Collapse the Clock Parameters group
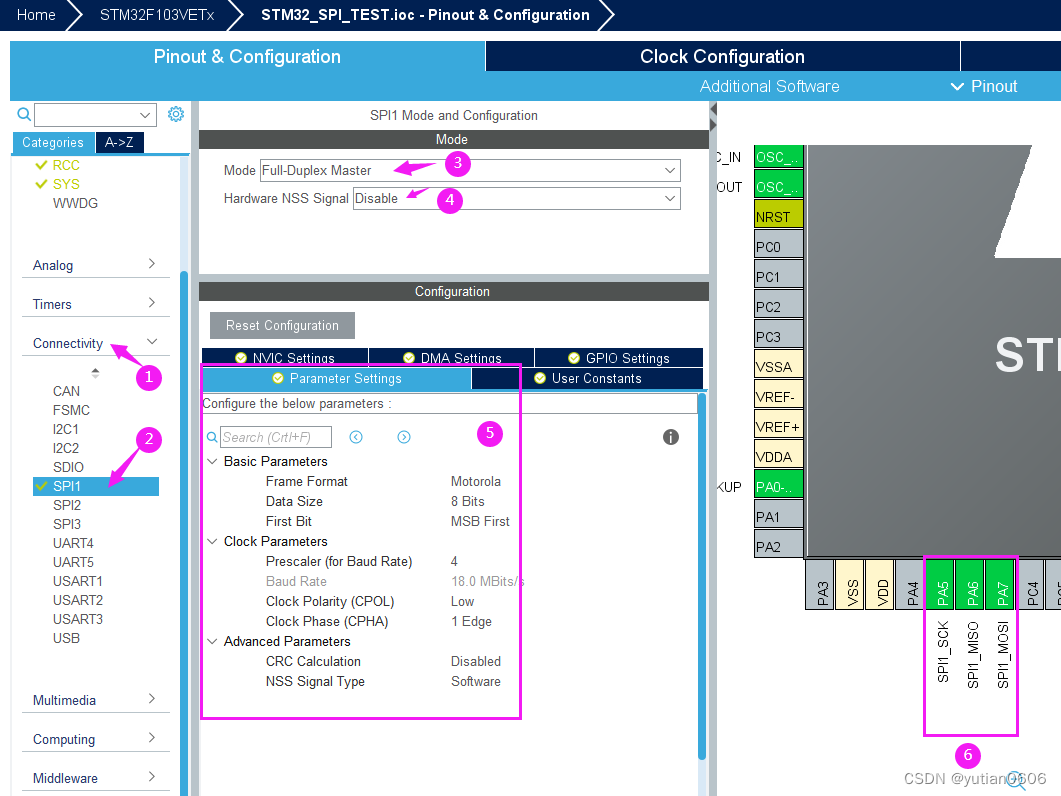 (212, 541)
